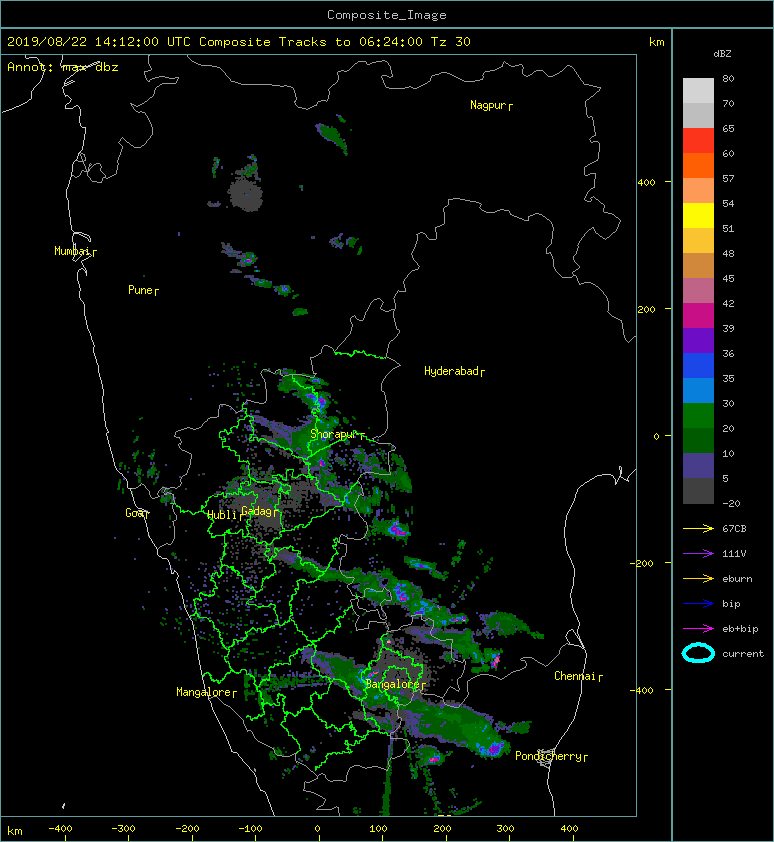Click the 300 tick on horizontal axis
The image size is (774, 842).
click(505, 829)
